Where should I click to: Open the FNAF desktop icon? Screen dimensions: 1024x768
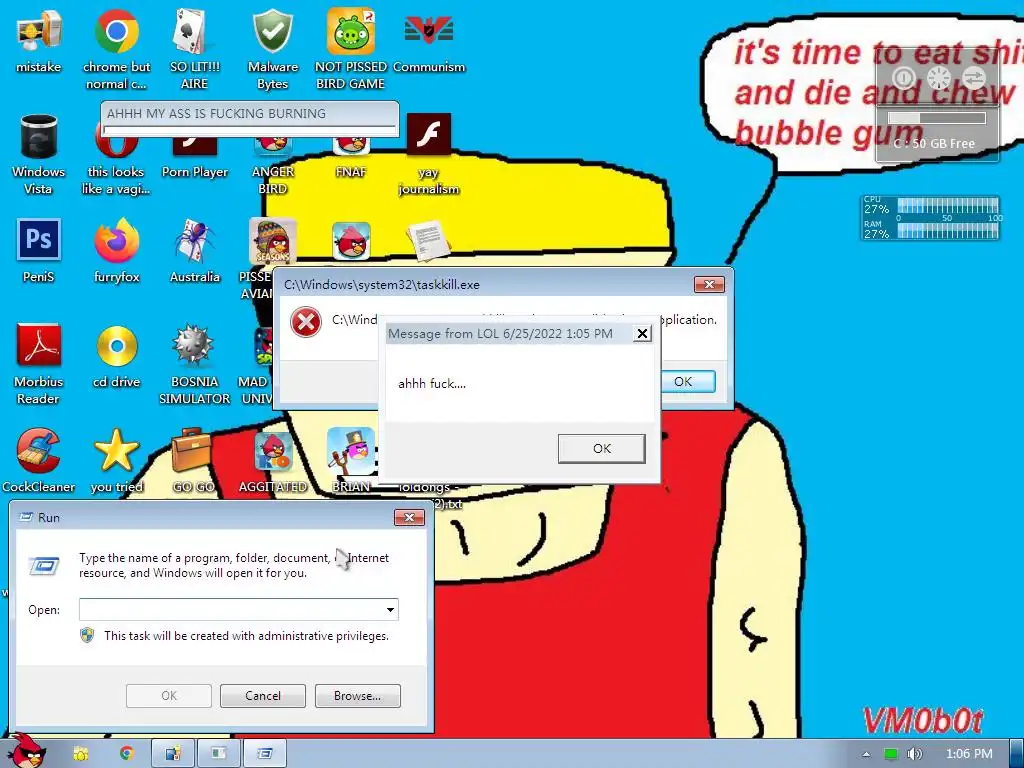tap(351, 157)
